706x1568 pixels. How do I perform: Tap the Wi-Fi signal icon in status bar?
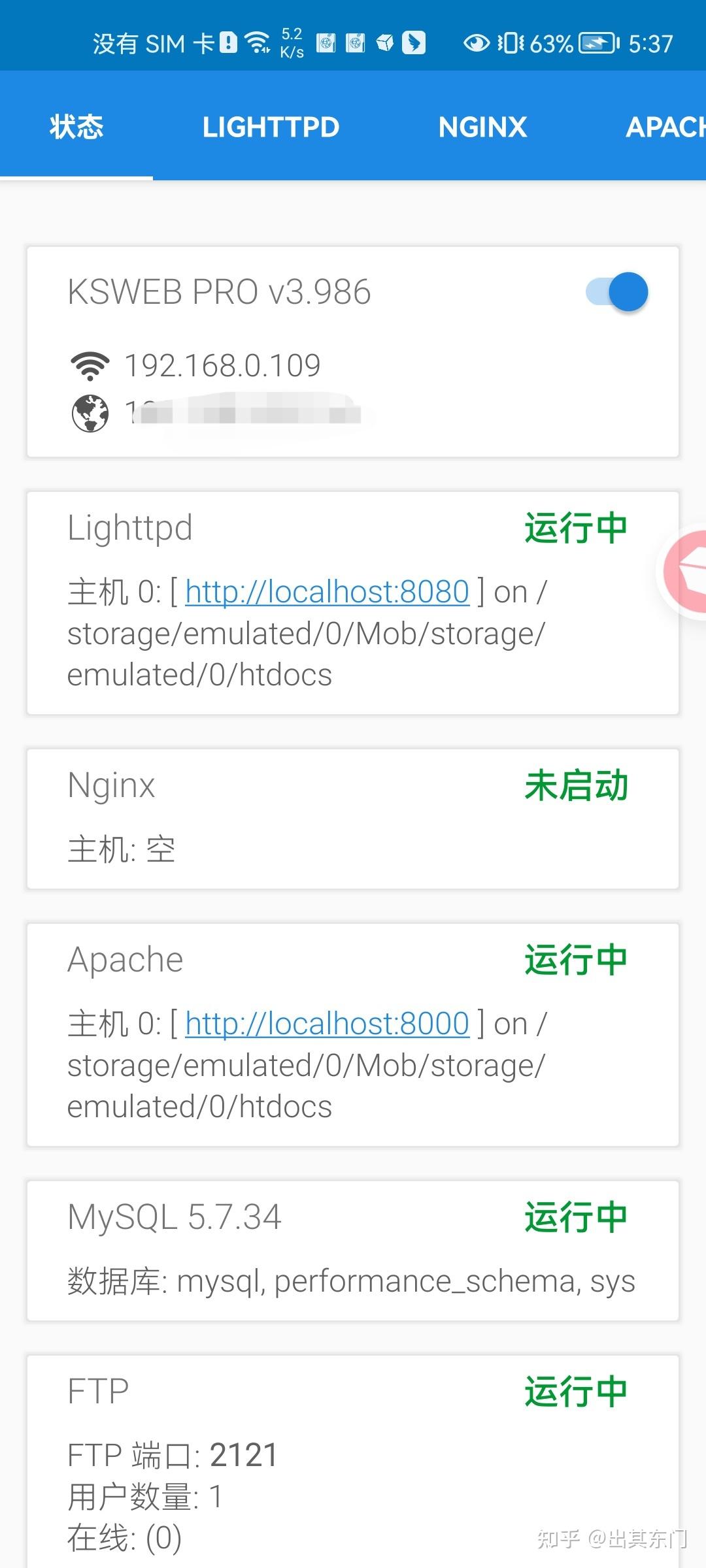pyautogui.click(x=256, y=41)
